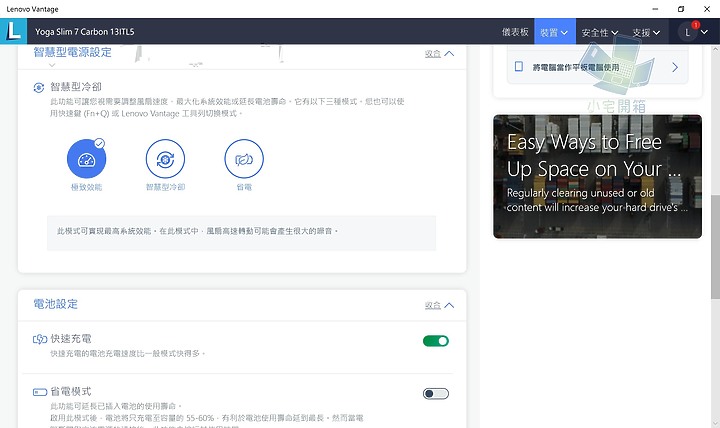The image size is (720, 428).
Task: Click the 省電模式 battery icon
Action: click(40, 392)
